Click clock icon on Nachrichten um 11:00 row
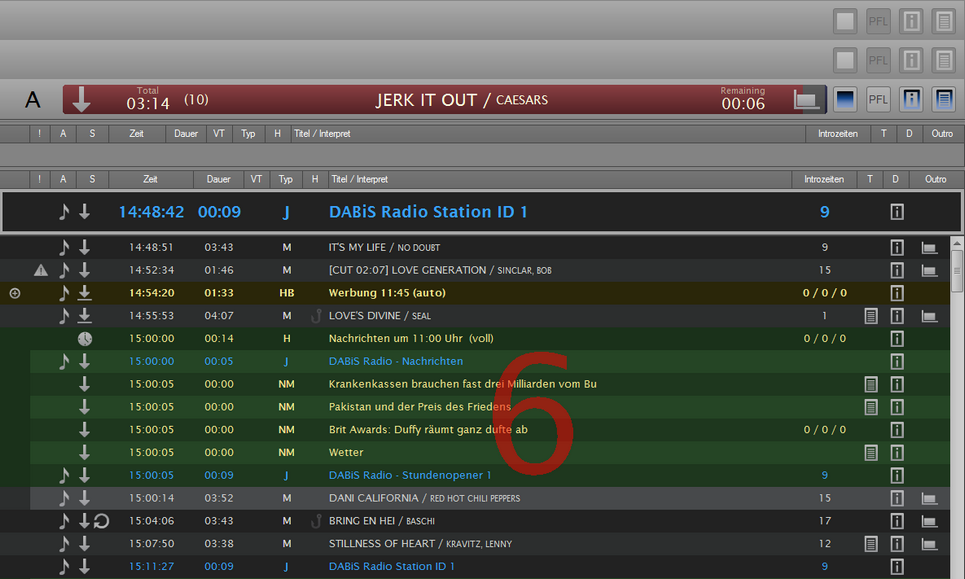Viewport: 965px width, 579px height. (x=85, y=338)
